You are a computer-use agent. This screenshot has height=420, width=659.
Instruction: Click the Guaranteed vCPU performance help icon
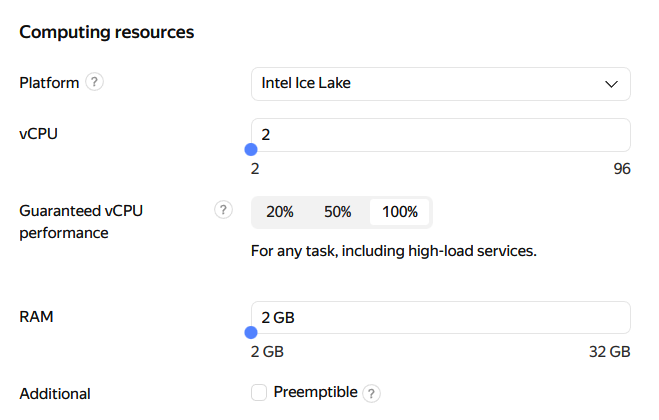point(223,210)
